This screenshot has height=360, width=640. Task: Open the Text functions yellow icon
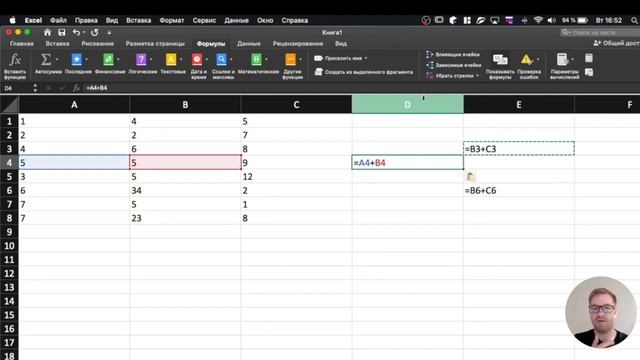(171, 60)
